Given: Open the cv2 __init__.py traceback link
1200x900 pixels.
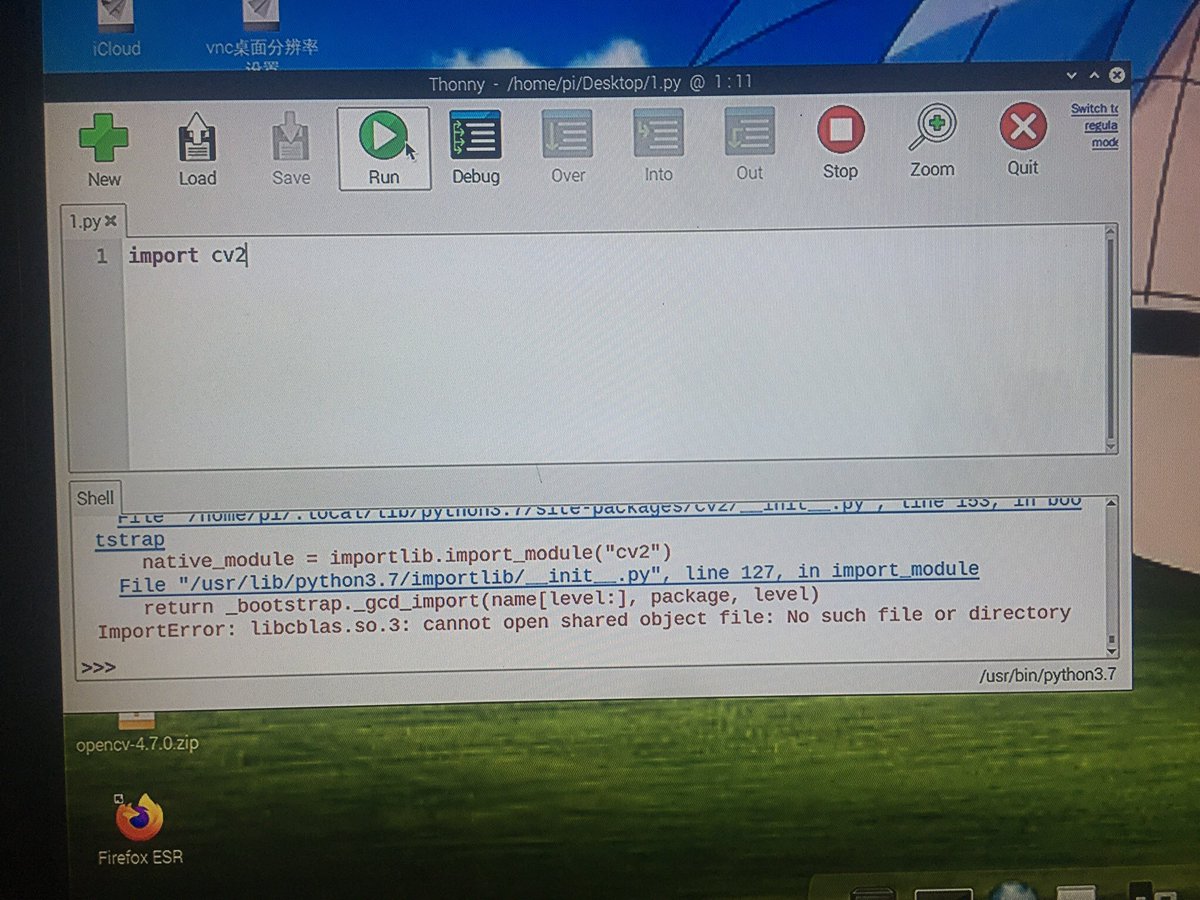Looking at the screenshot, I should (x=588, y=520).
